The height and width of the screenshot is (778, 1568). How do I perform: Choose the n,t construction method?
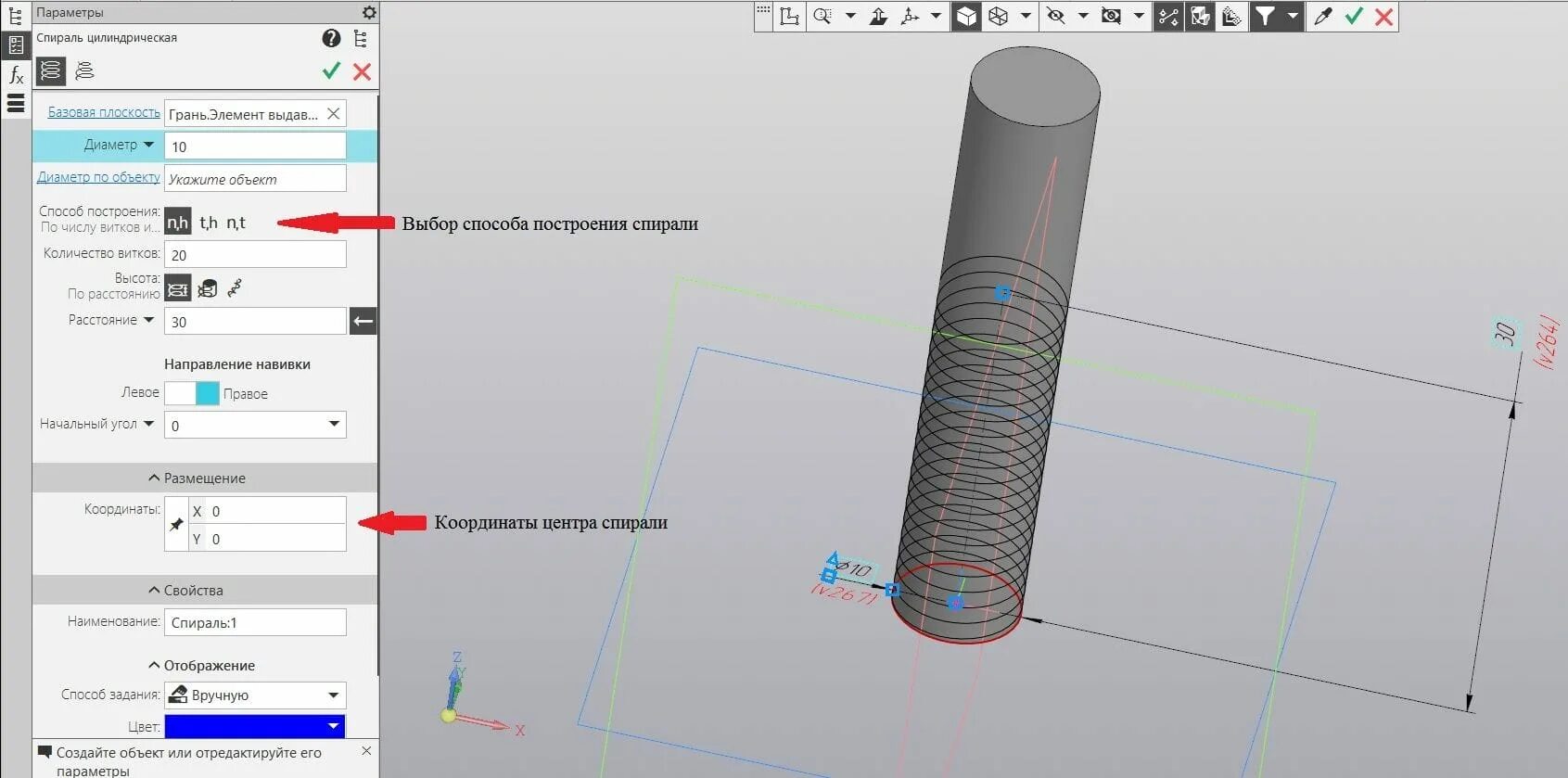click(x=236, y=223)
